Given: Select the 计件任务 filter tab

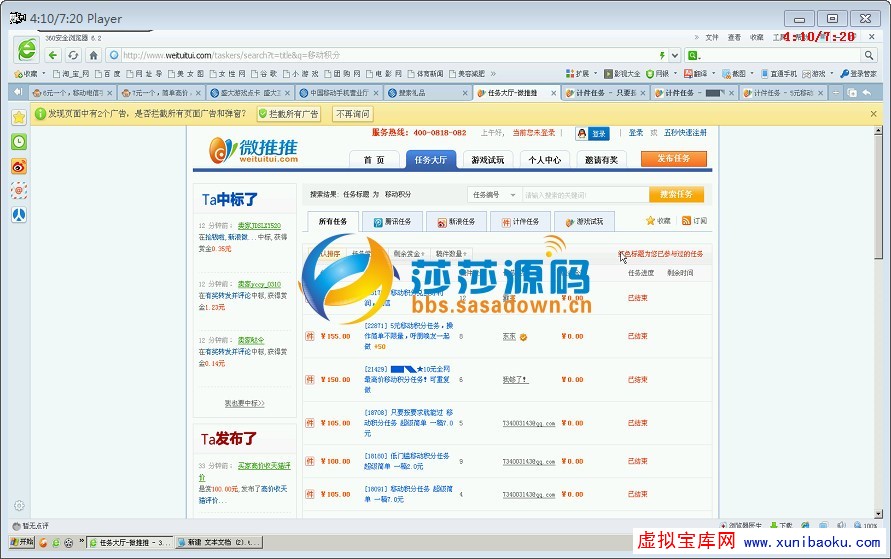Looking at the screenshot, I should (x=521, y=222).
